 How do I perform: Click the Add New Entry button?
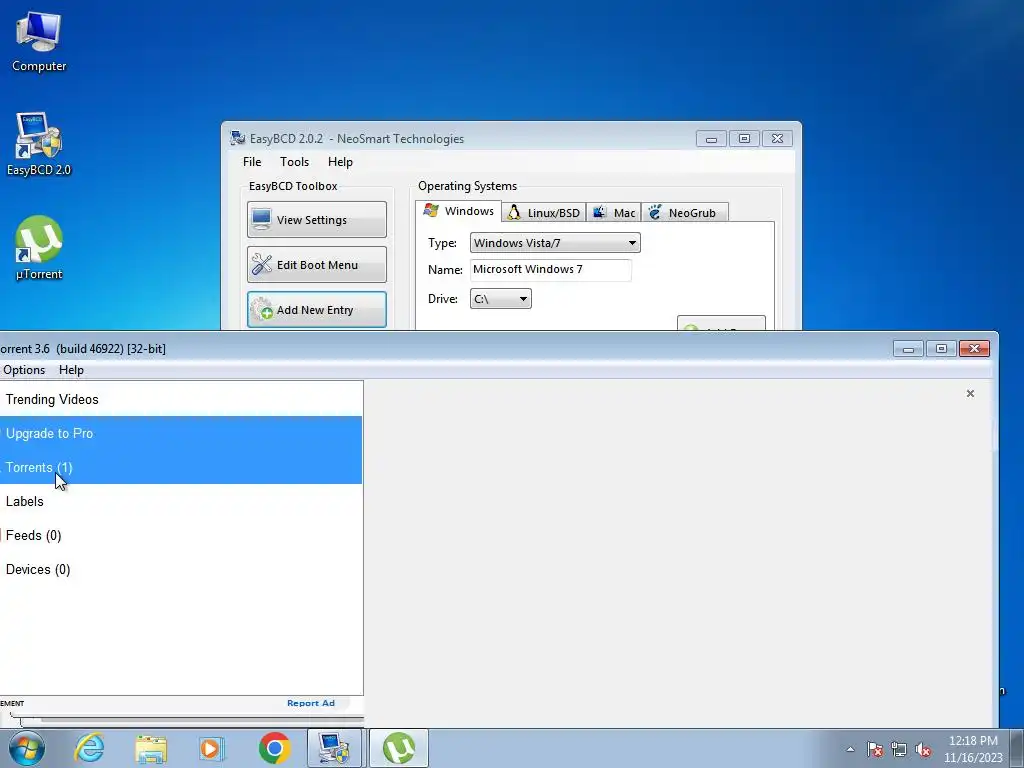pos(317,310)
